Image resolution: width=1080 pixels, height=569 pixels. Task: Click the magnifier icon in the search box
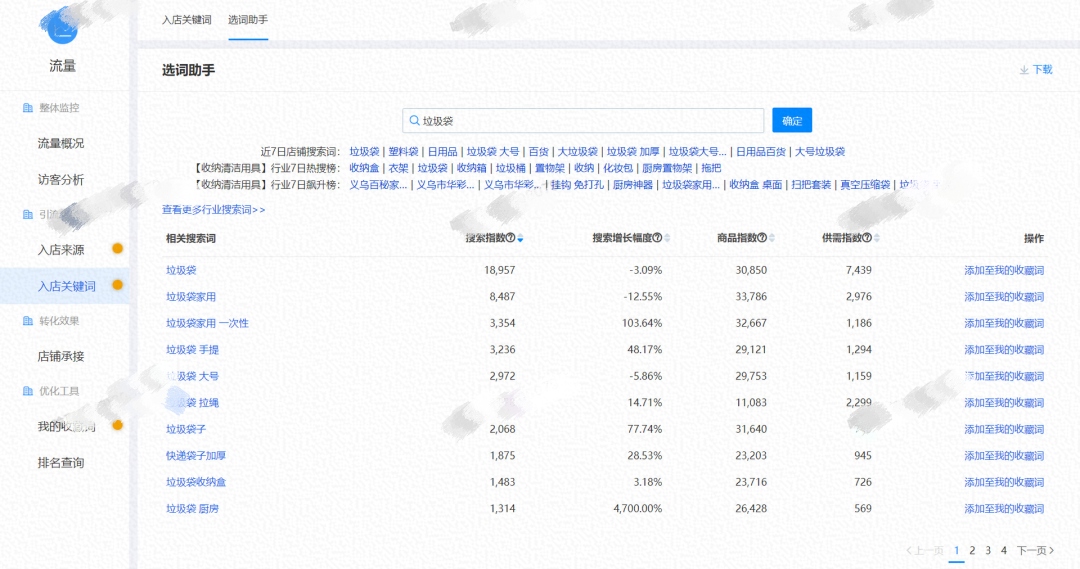click(413, 121)
